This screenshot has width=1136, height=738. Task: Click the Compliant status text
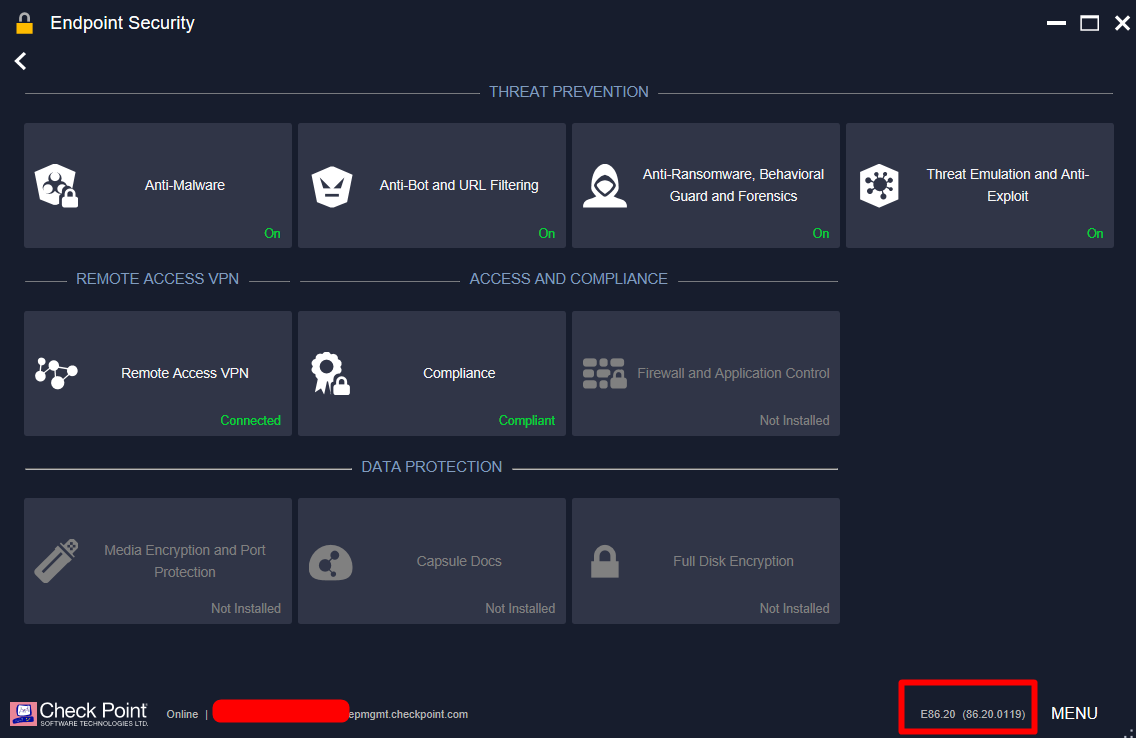(527, 421)
